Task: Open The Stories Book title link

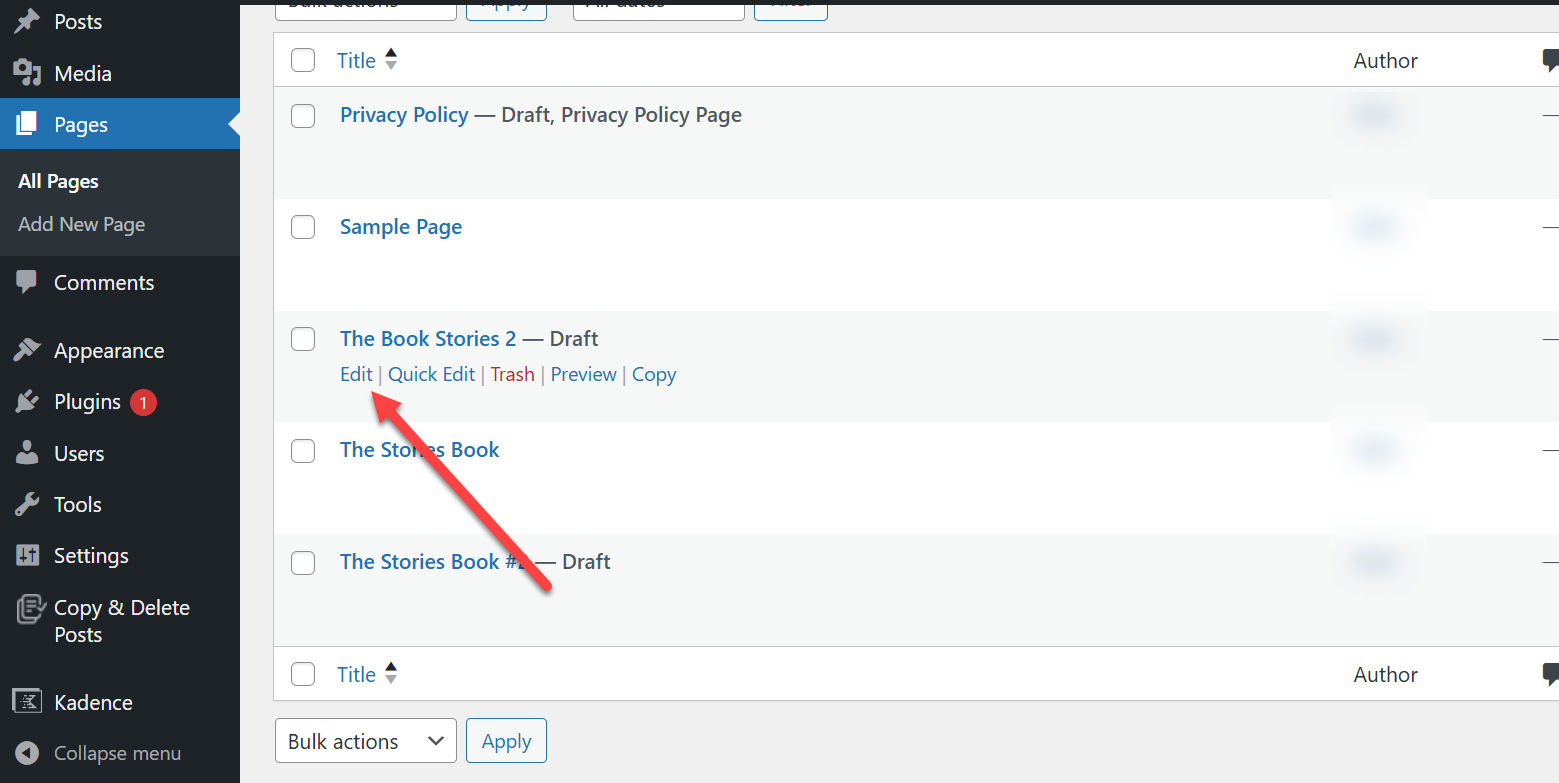Action: (419, 450)
